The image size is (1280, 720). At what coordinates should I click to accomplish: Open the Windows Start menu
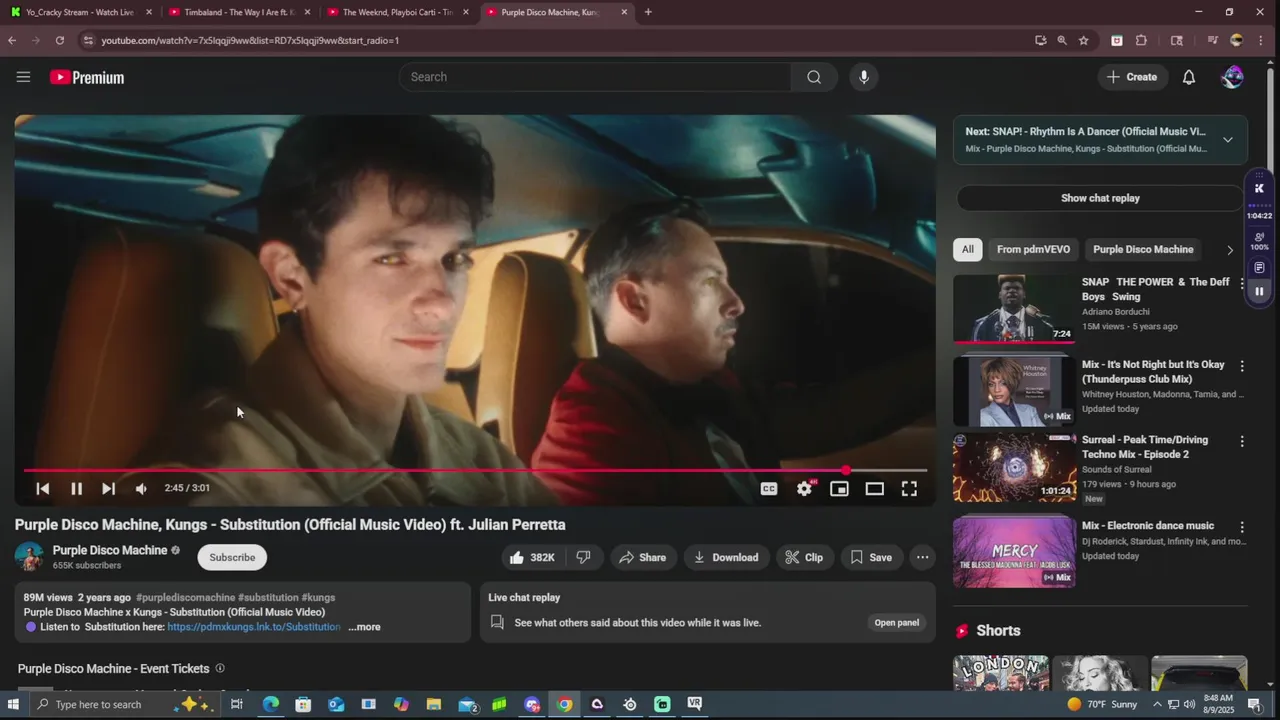pos(13,704)
